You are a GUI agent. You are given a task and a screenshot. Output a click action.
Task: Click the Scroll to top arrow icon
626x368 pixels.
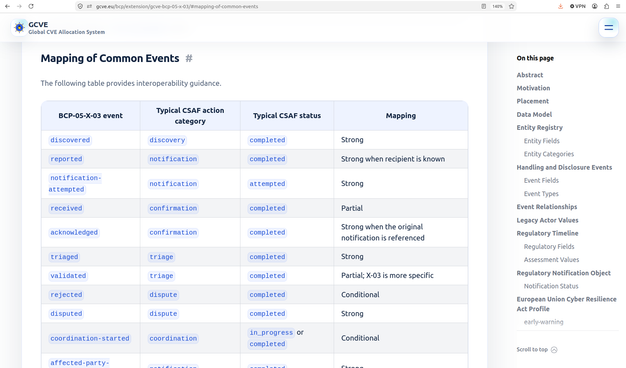tap(554, 350)
